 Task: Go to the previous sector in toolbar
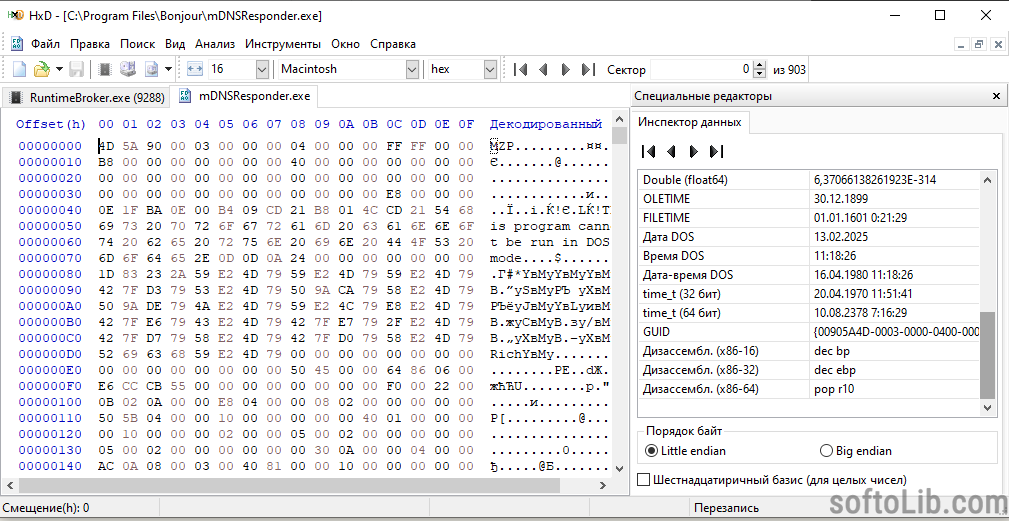point(542,69)
